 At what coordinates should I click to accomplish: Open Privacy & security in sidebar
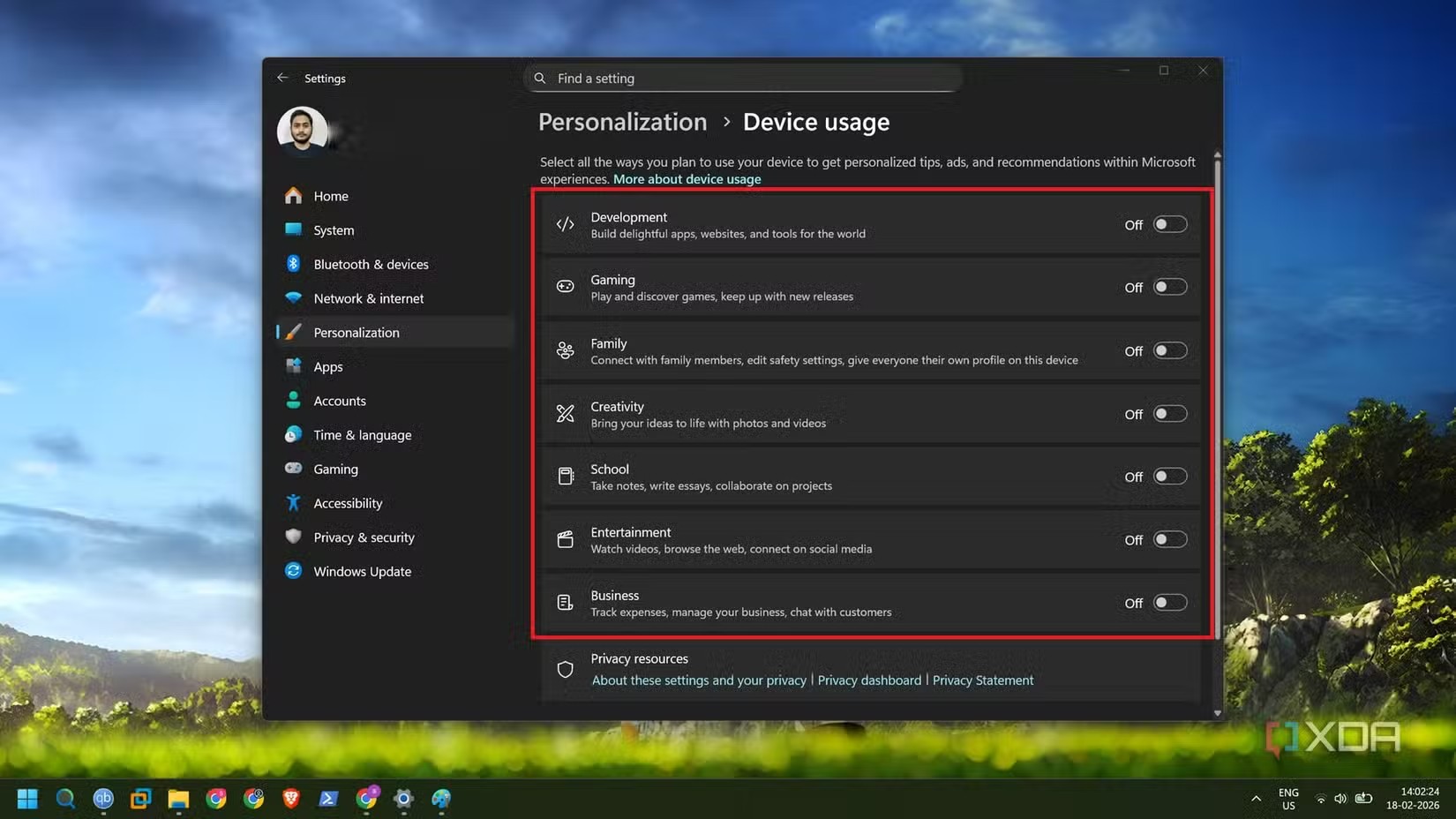click(x=364, y=537)
